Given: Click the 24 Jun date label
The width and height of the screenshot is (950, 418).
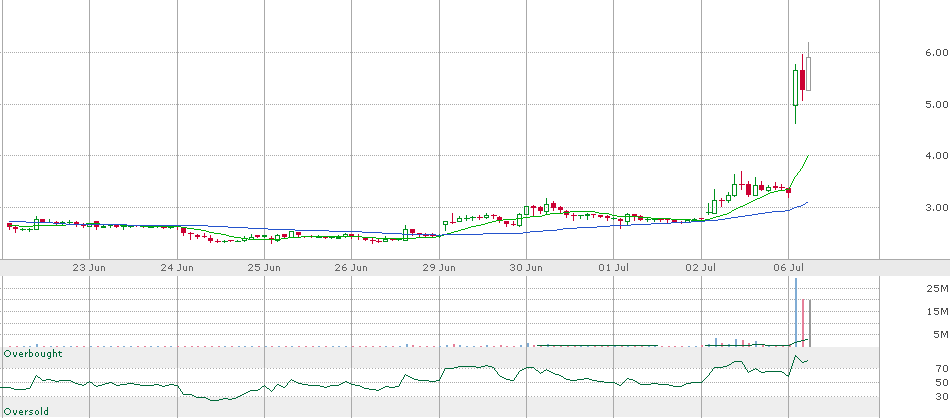Looking at the screenshot, I should (178, 267).
